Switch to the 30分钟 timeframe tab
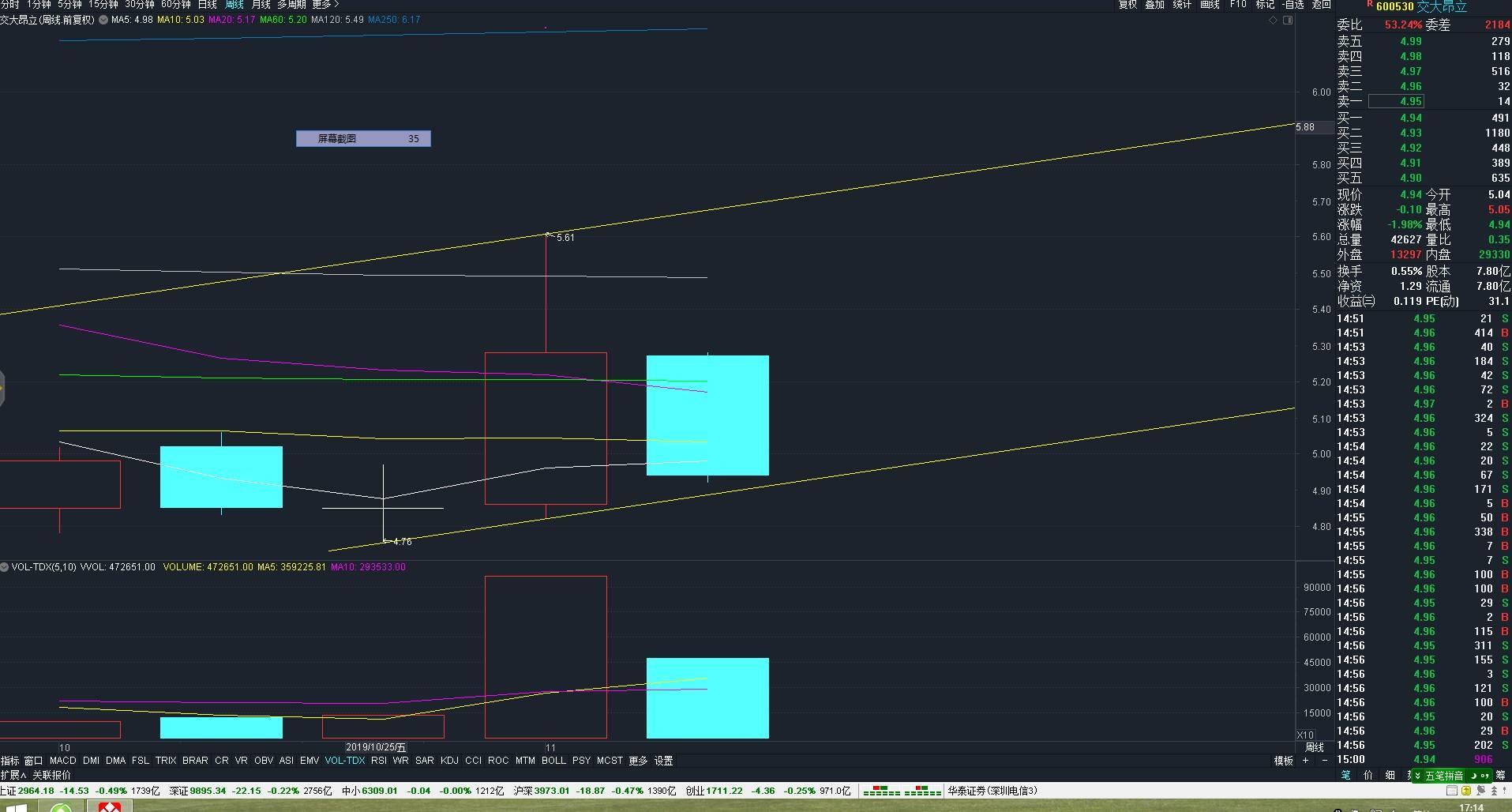The width and height of the screenshot is (1512, 812). (x=139, y=5)
